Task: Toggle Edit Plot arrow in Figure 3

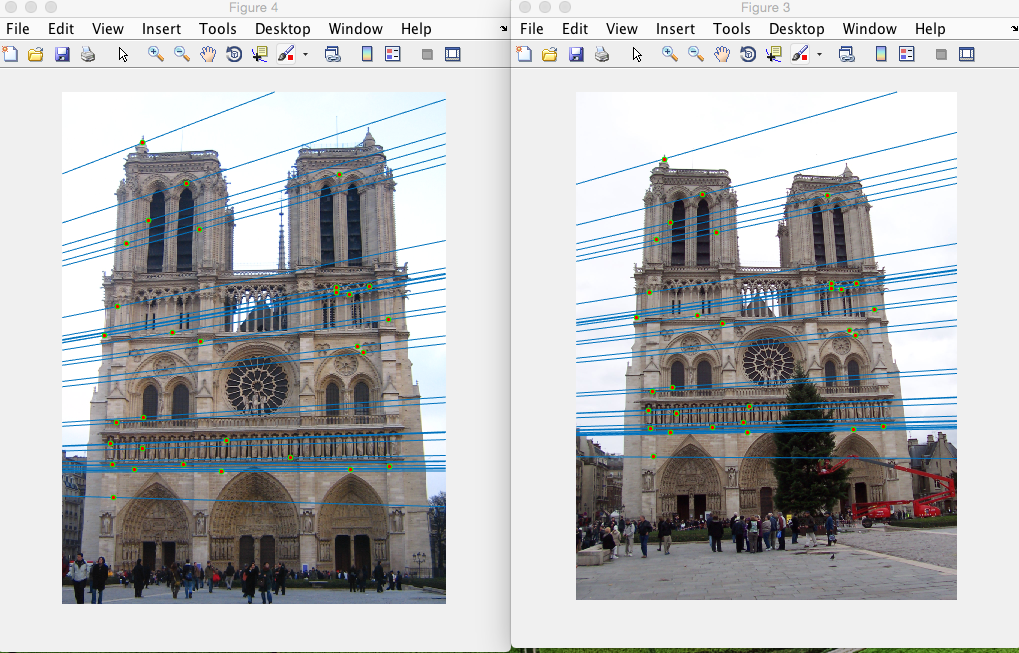Action: click(637, 54)
